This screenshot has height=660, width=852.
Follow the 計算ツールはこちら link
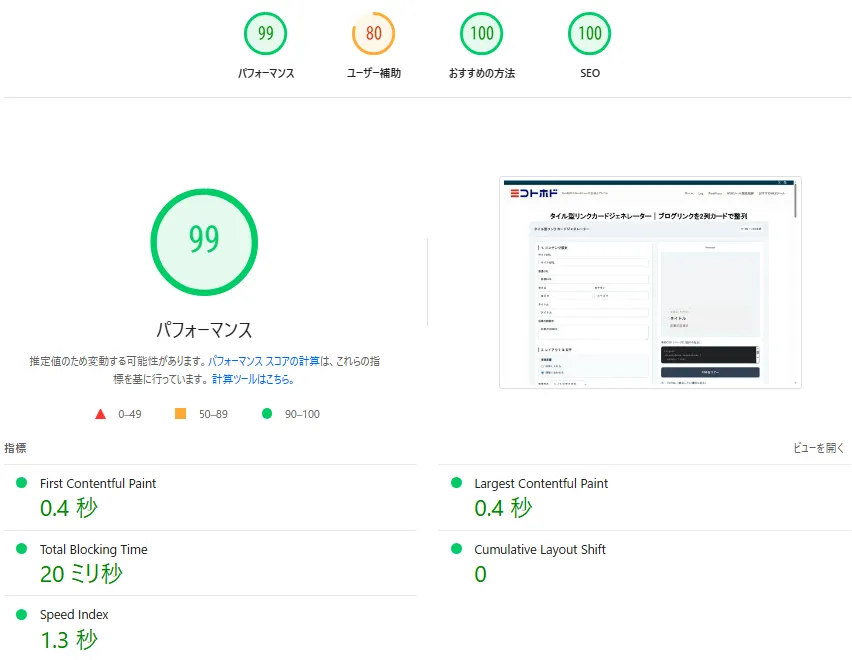click(x=253, y=379)
